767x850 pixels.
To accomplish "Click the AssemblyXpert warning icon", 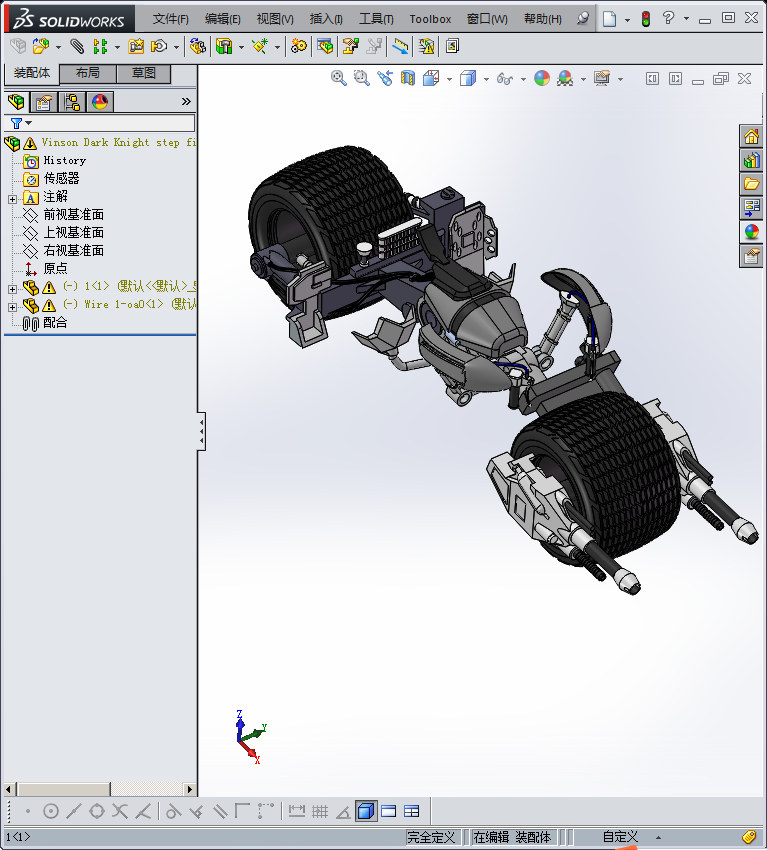I will (x=427, y=47).
